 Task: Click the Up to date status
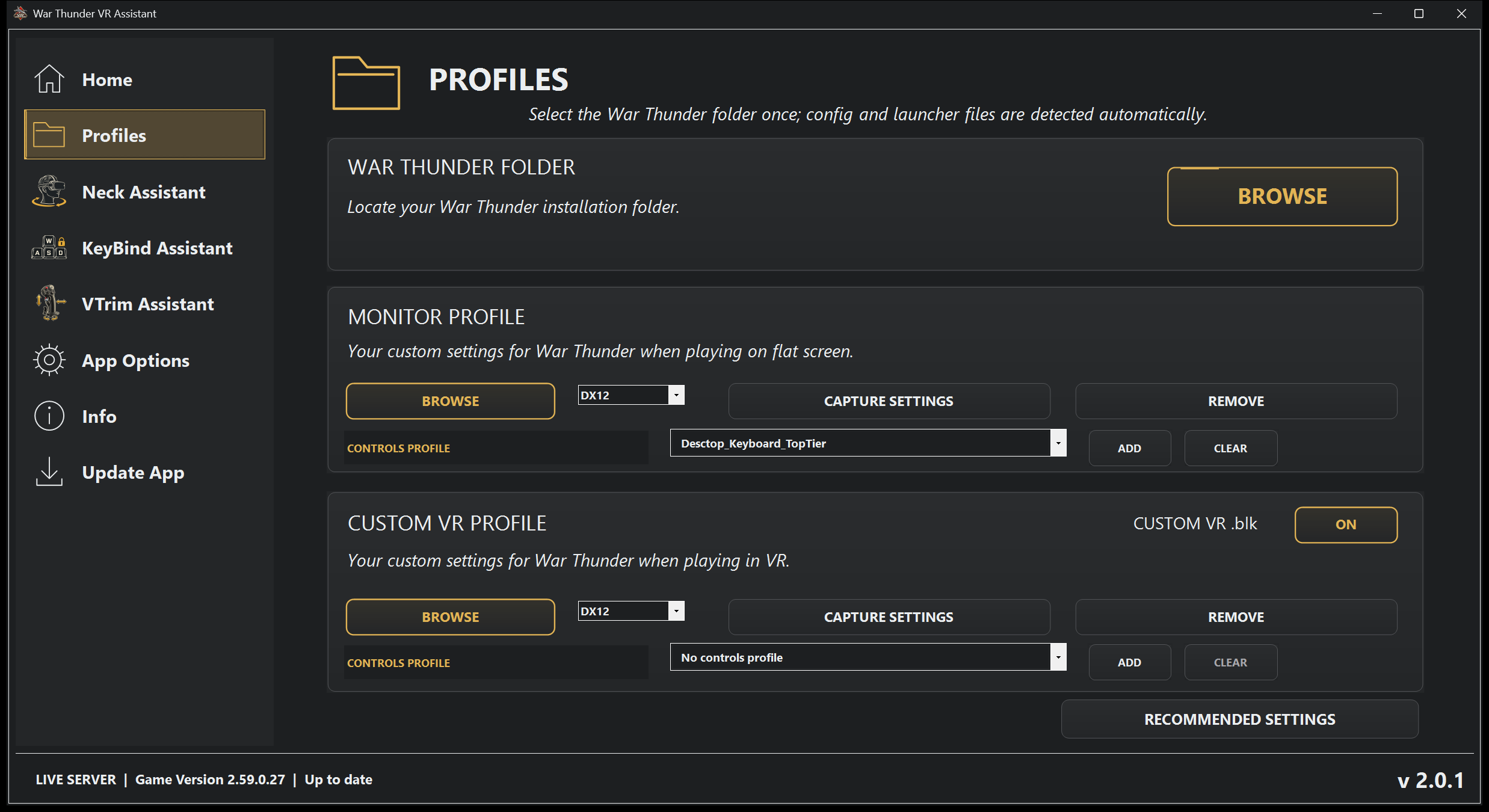click(x=338, y=780)
